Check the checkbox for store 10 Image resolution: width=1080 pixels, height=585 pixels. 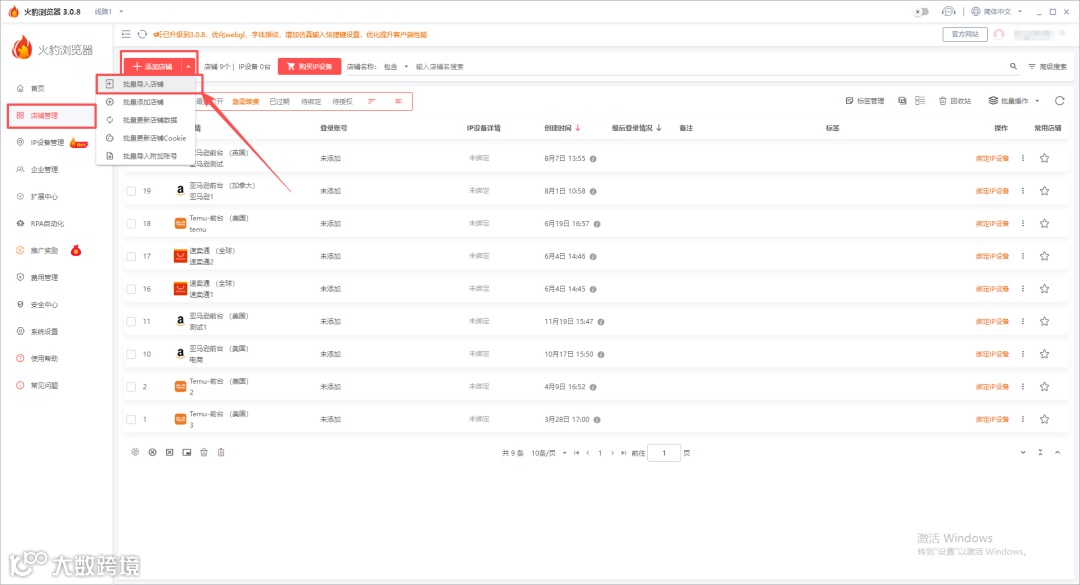(x=131, y=354)
